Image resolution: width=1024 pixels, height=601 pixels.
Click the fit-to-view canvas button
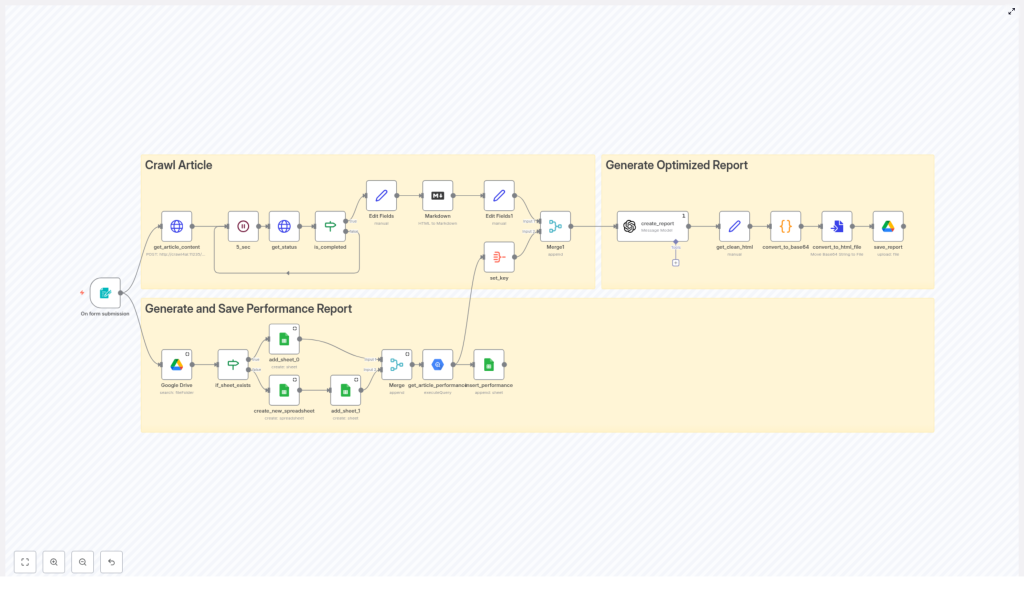(25, 562)
